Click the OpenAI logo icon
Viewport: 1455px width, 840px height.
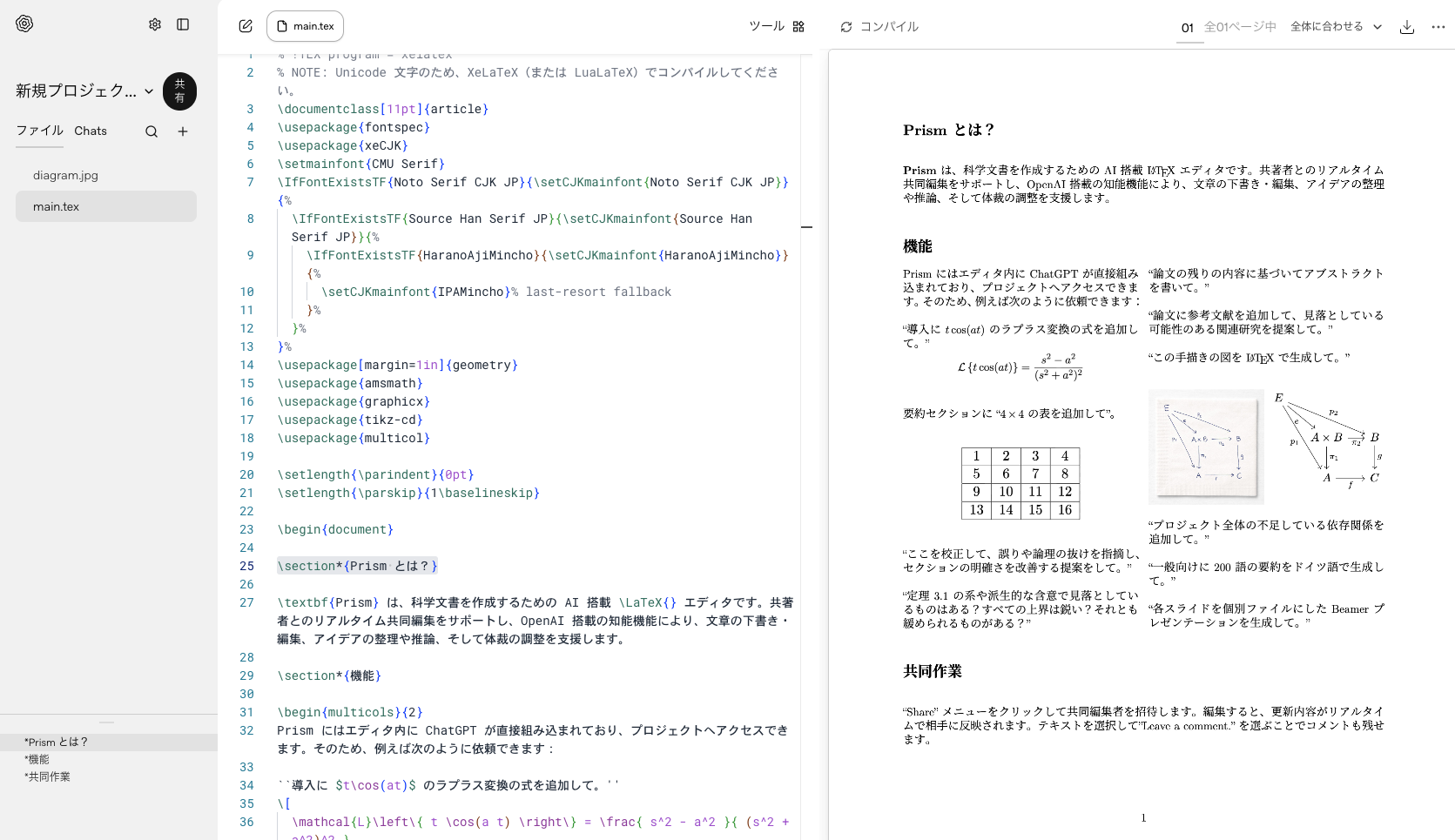[24, 24]
